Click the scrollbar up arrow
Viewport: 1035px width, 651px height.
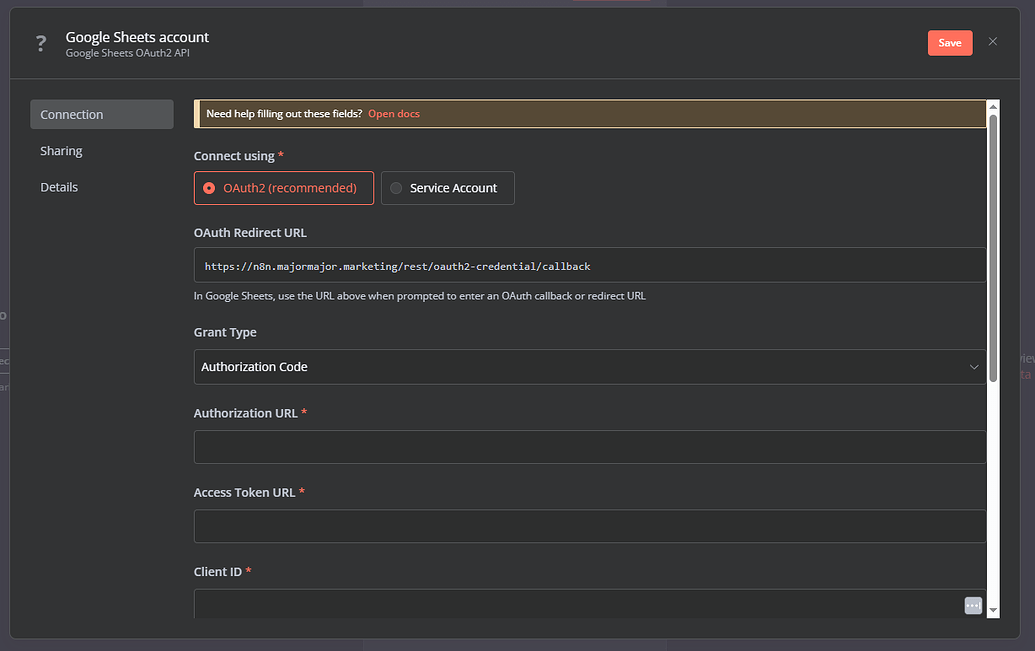[993, 106]
